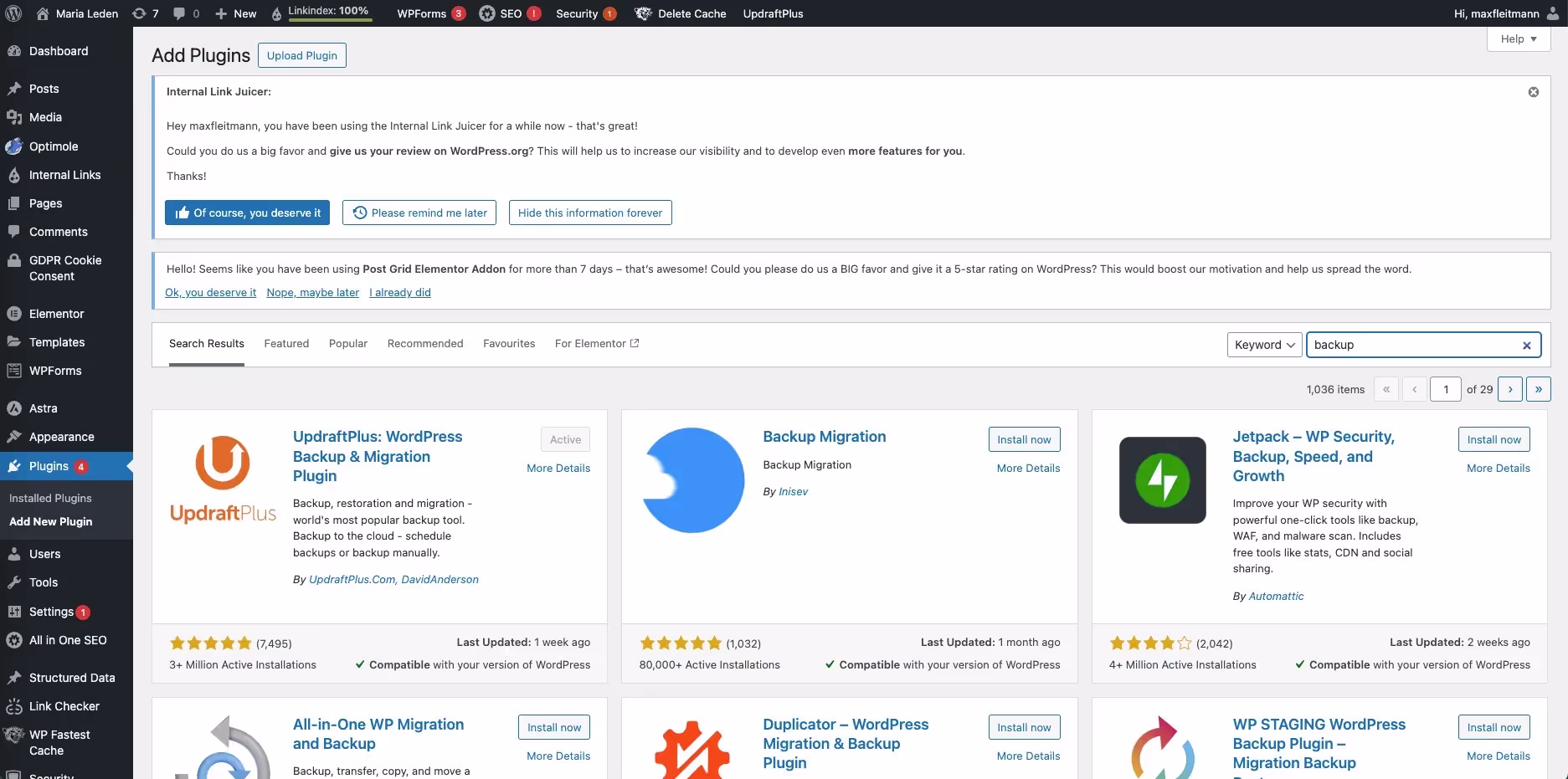Go to next page of results
This screenshot has width=1568, height=779.
pyautogui.click(x=1510, y=389)
